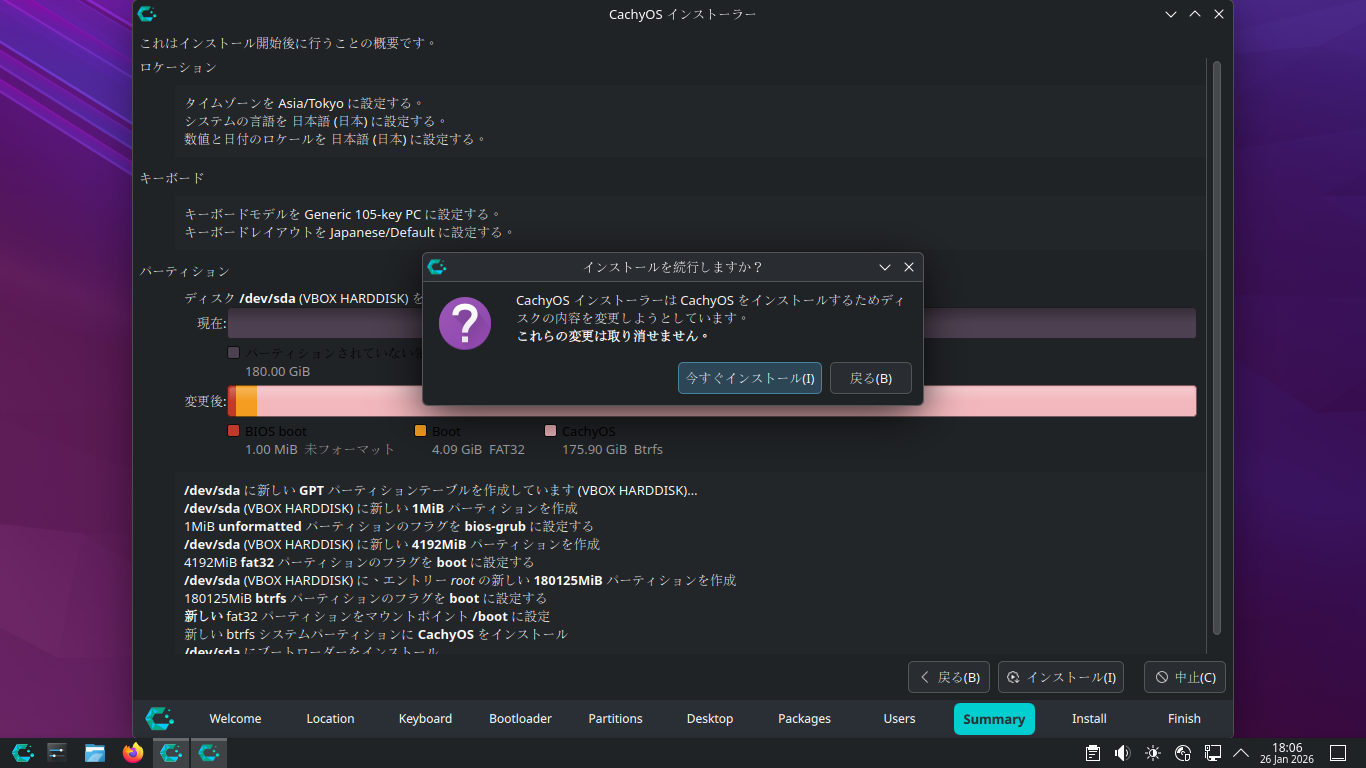Close the install confirmation dialog
Image resolution: width=1366 pixels, height=768 pixels.
(x=909, y=267)
